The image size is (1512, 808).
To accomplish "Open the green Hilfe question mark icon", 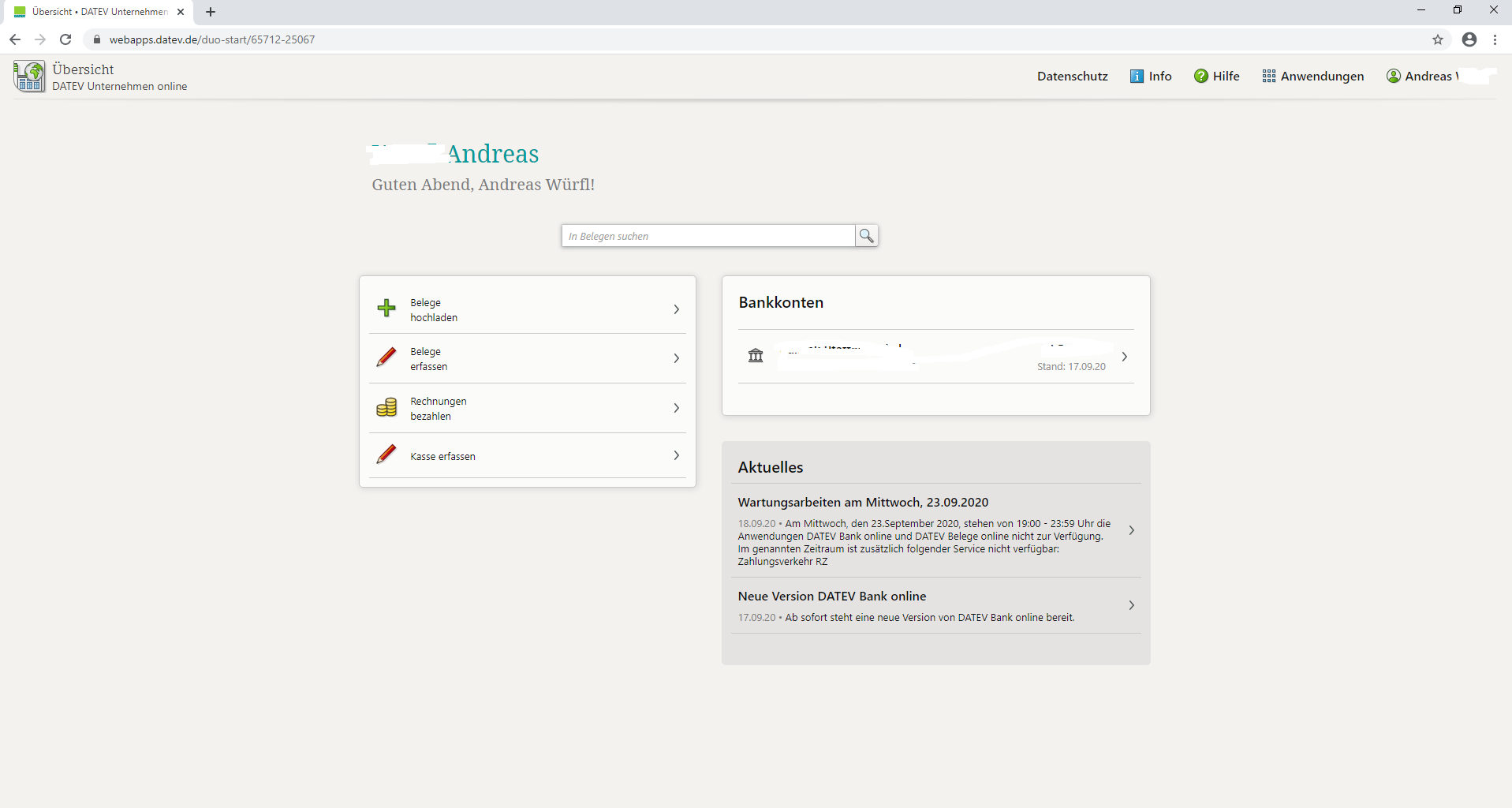I will click(x=1200, y=76).
